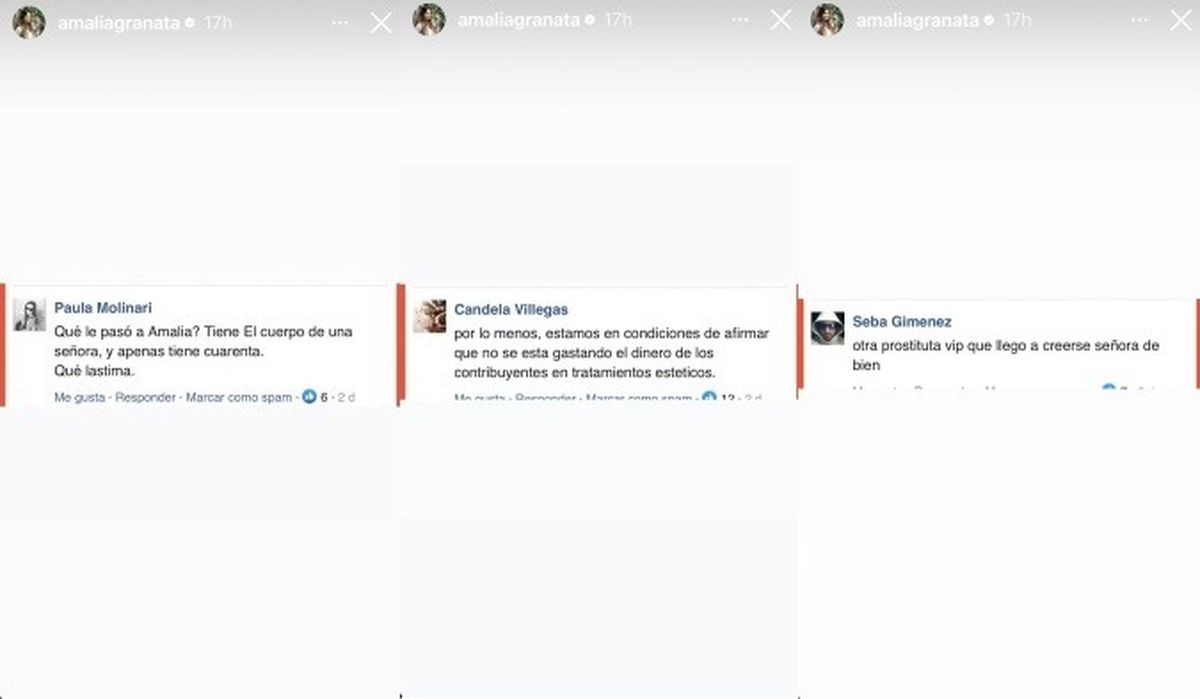The image size is (1200, 699).
Task: Open Paula Molinari commenter avatar
Action: (30, 315)
